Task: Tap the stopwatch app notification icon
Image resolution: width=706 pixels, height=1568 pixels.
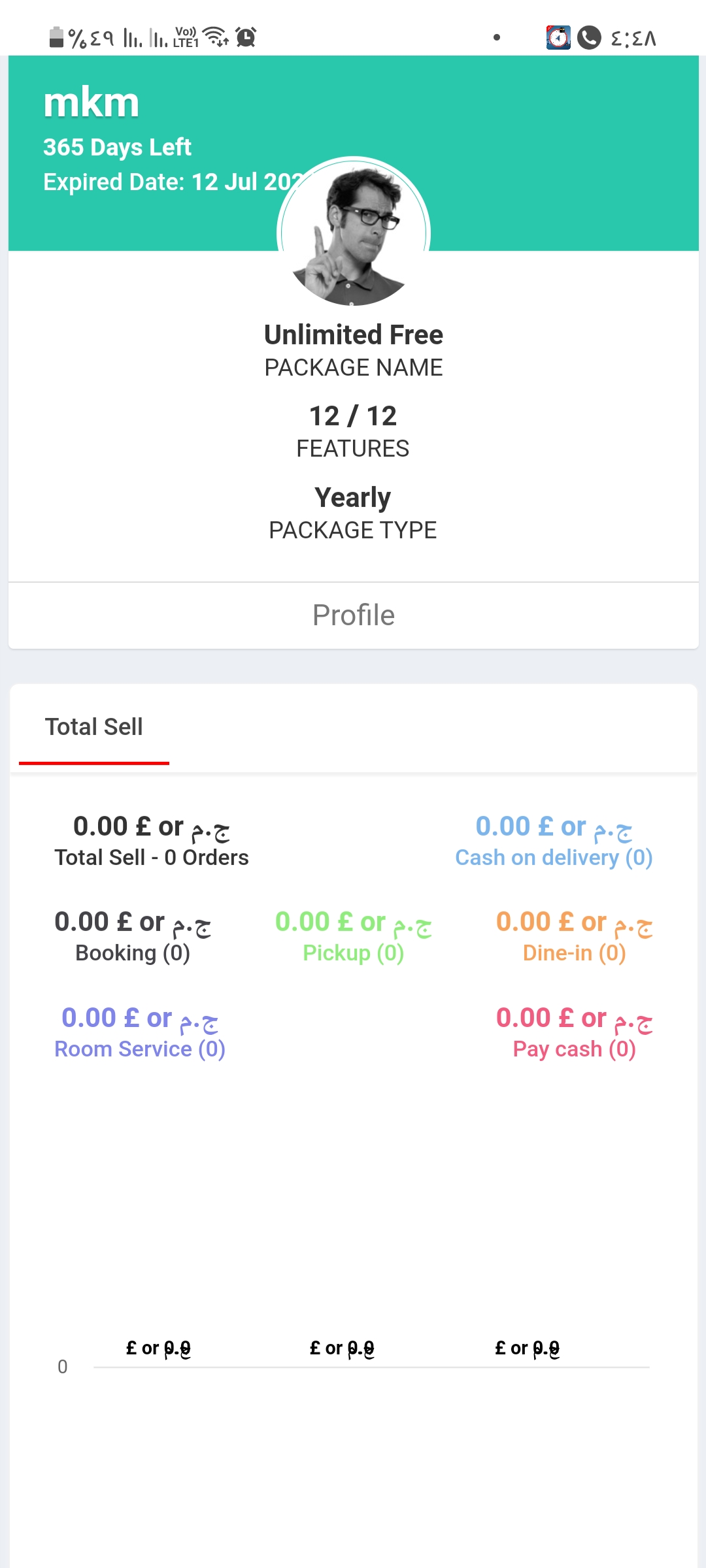Action: pyautogui.click(x=558, y=38)
